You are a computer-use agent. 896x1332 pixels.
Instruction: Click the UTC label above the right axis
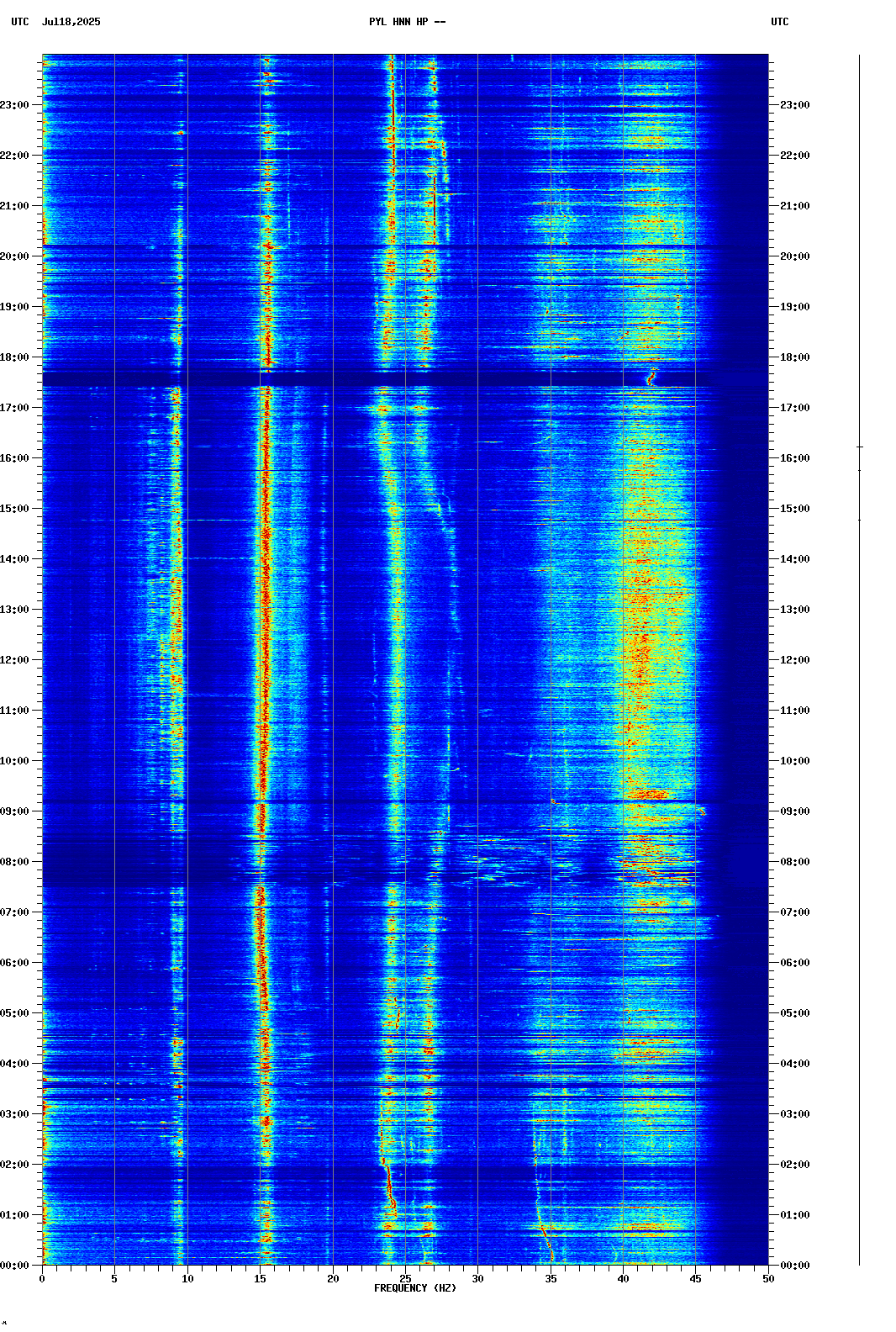(780, 22)
